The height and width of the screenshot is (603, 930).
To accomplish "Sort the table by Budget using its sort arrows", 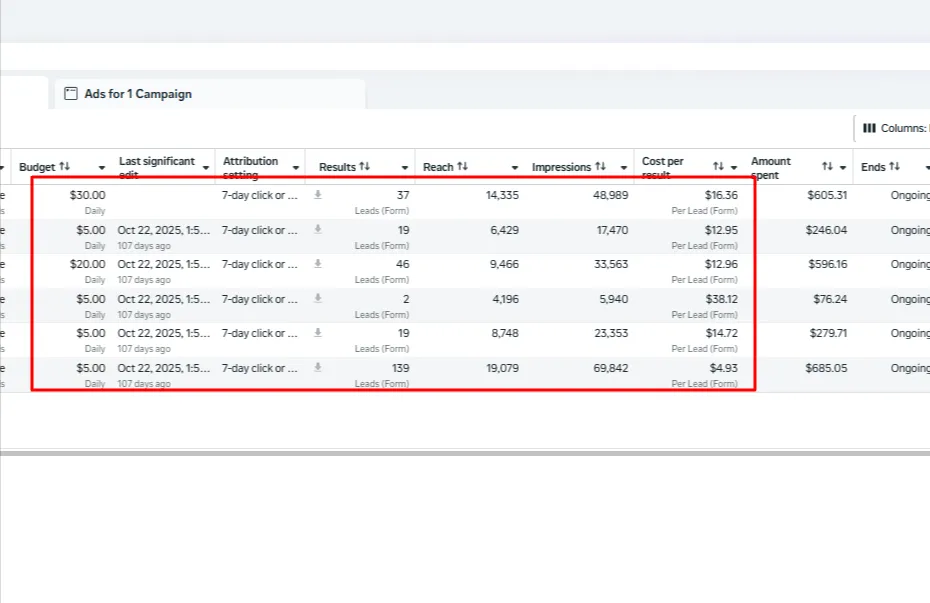I will tap(64, 167).
